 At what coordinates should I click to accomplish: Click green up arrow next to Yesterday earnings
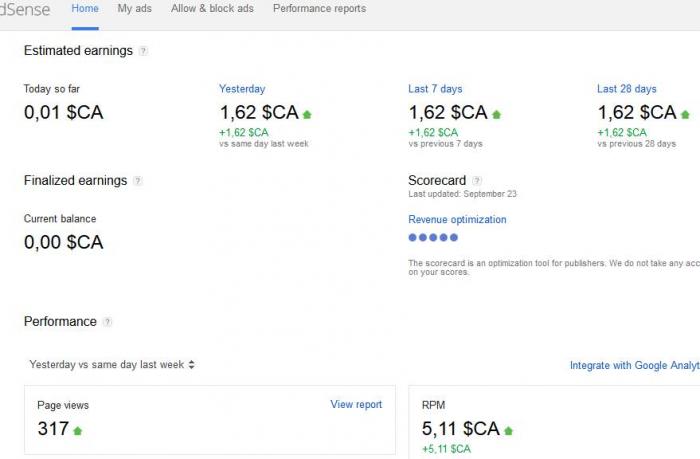point(307,115)
